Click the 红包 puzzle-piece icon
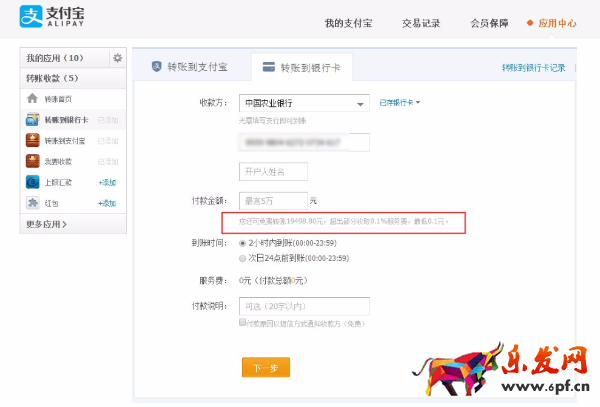 pos(33,203)
